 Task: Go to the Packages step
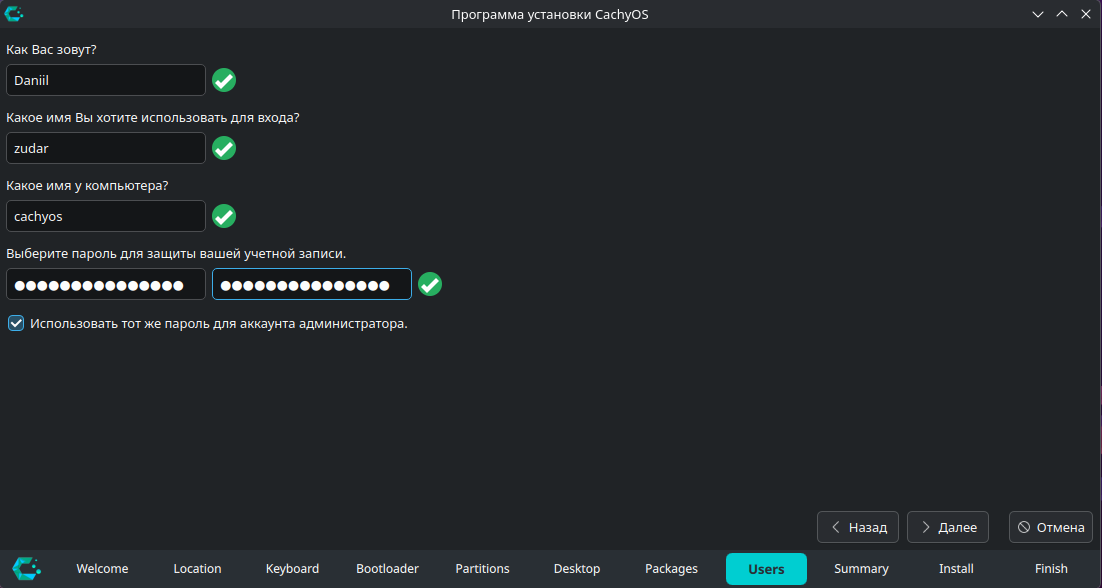click(x=671, y=568)
